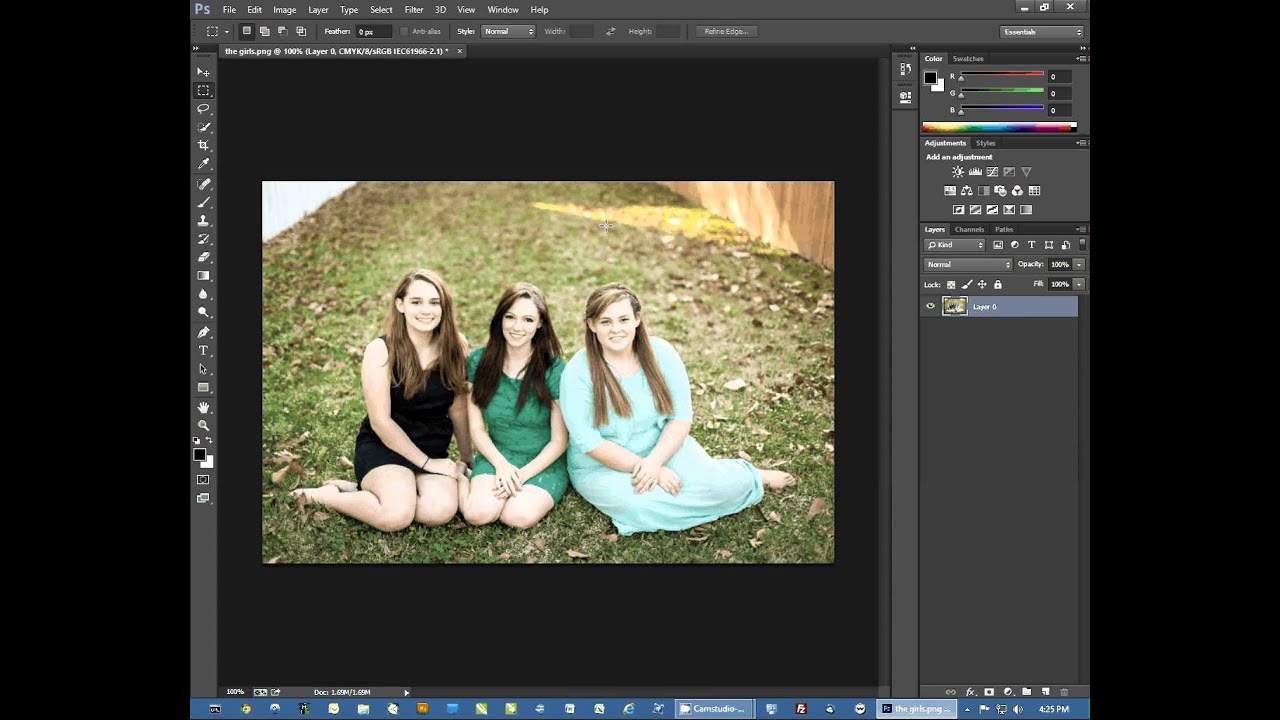
Task: Toggle lock image pixels brush icon
Action: [x=966, y=285]
